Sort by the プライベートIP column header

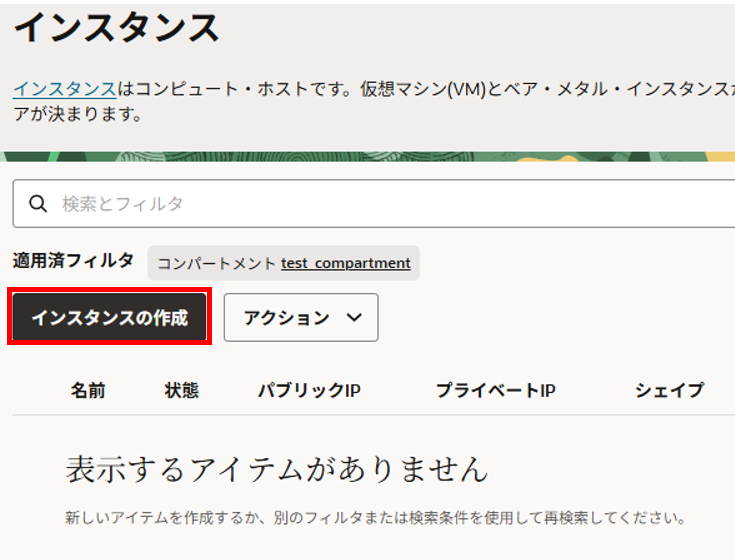pos(495,390)
